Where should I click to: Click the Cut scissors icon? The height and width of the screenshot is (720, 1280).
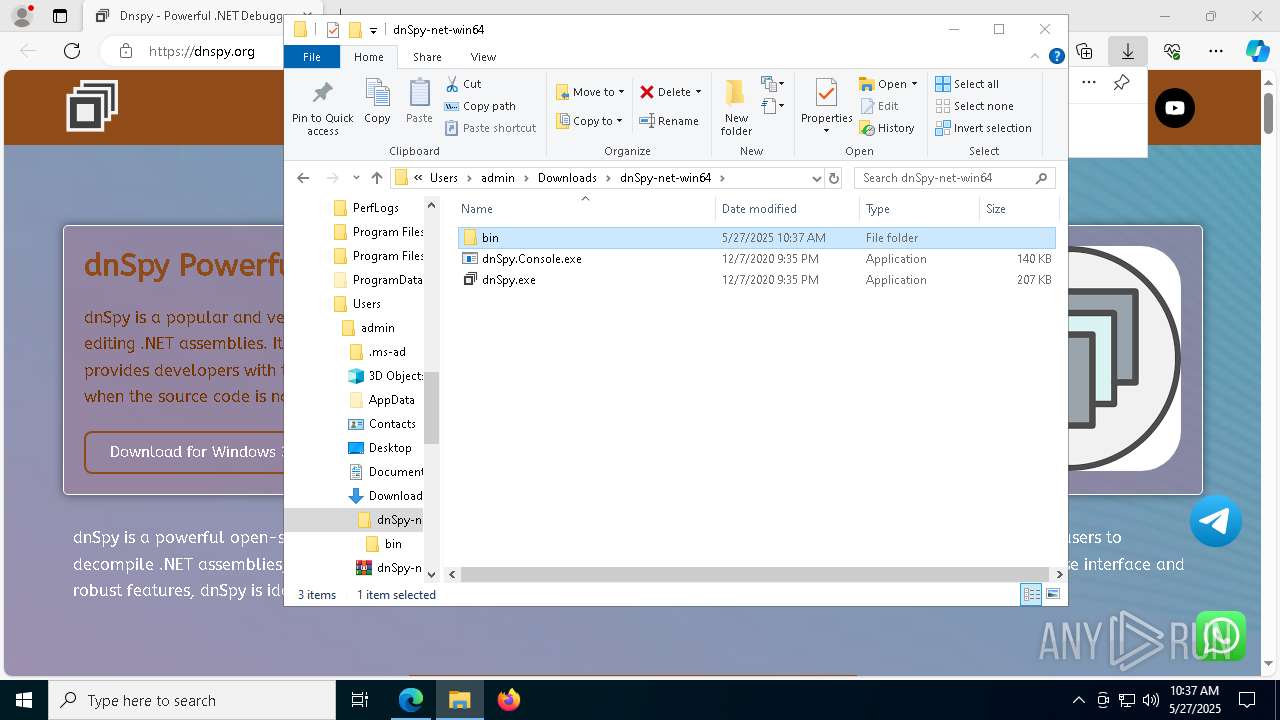452,84
